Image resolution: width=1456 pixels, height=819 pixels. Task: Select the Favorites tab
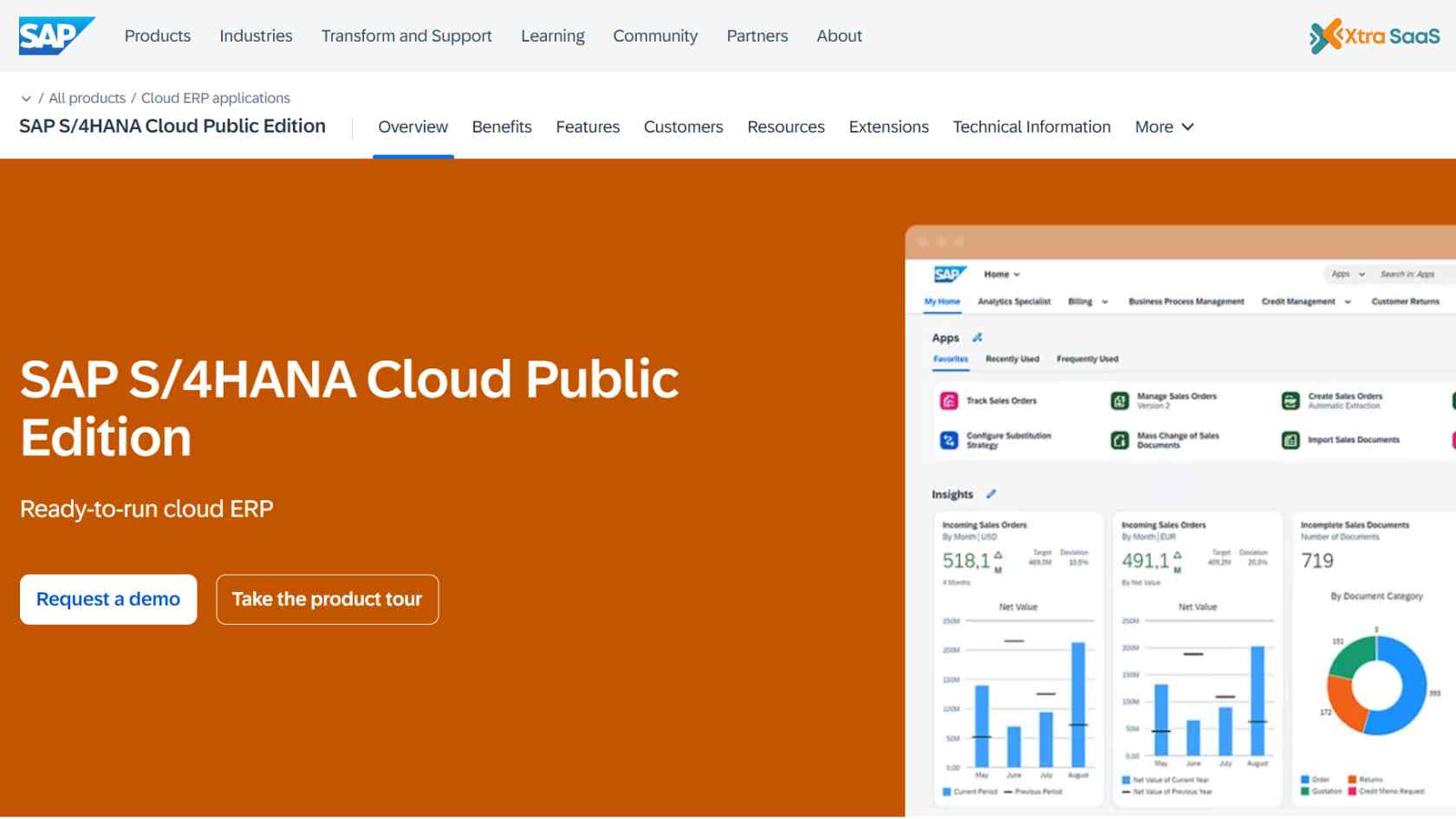951,359
